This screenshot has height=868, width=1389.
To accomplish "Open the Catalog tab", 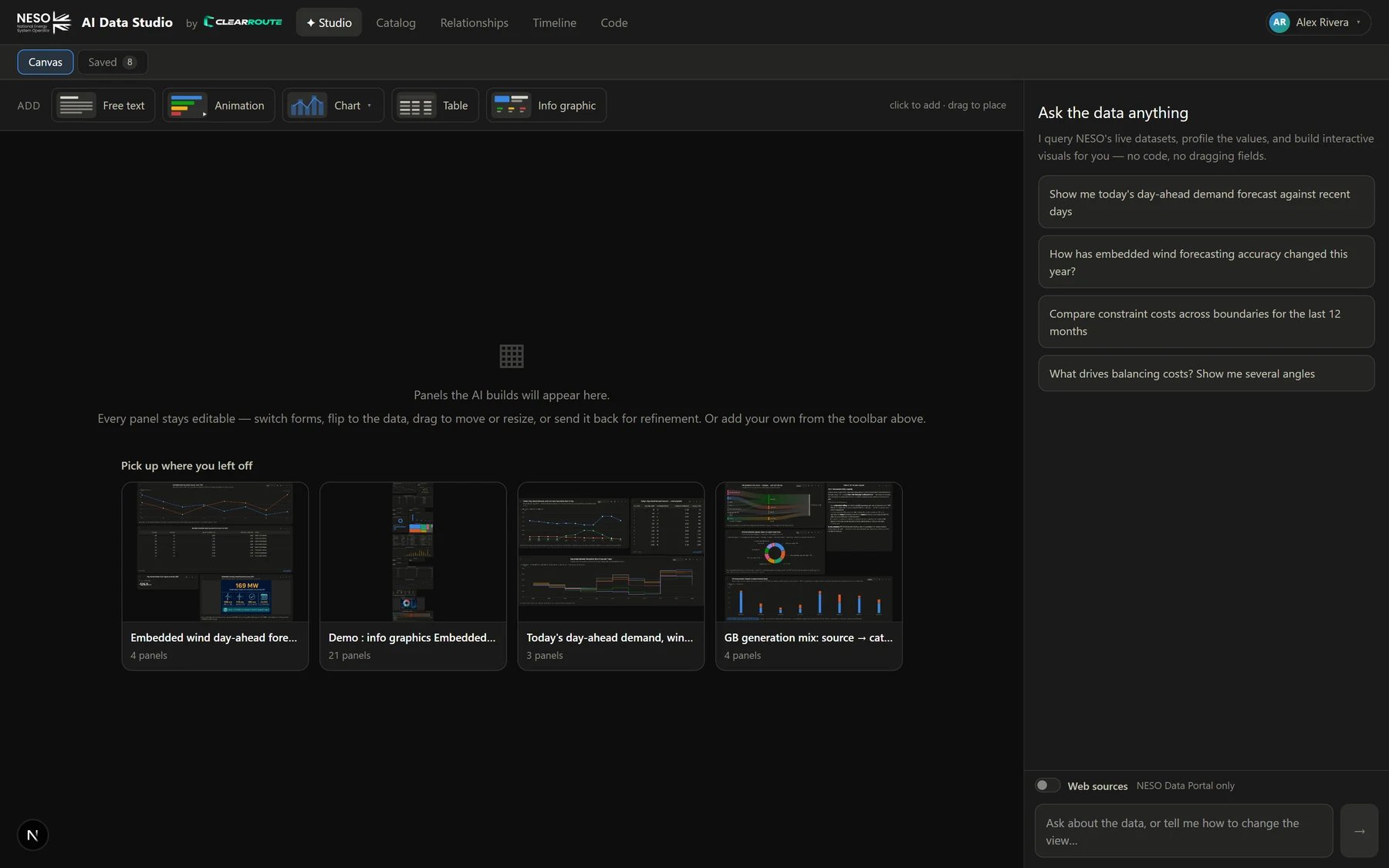I will 396,22.
